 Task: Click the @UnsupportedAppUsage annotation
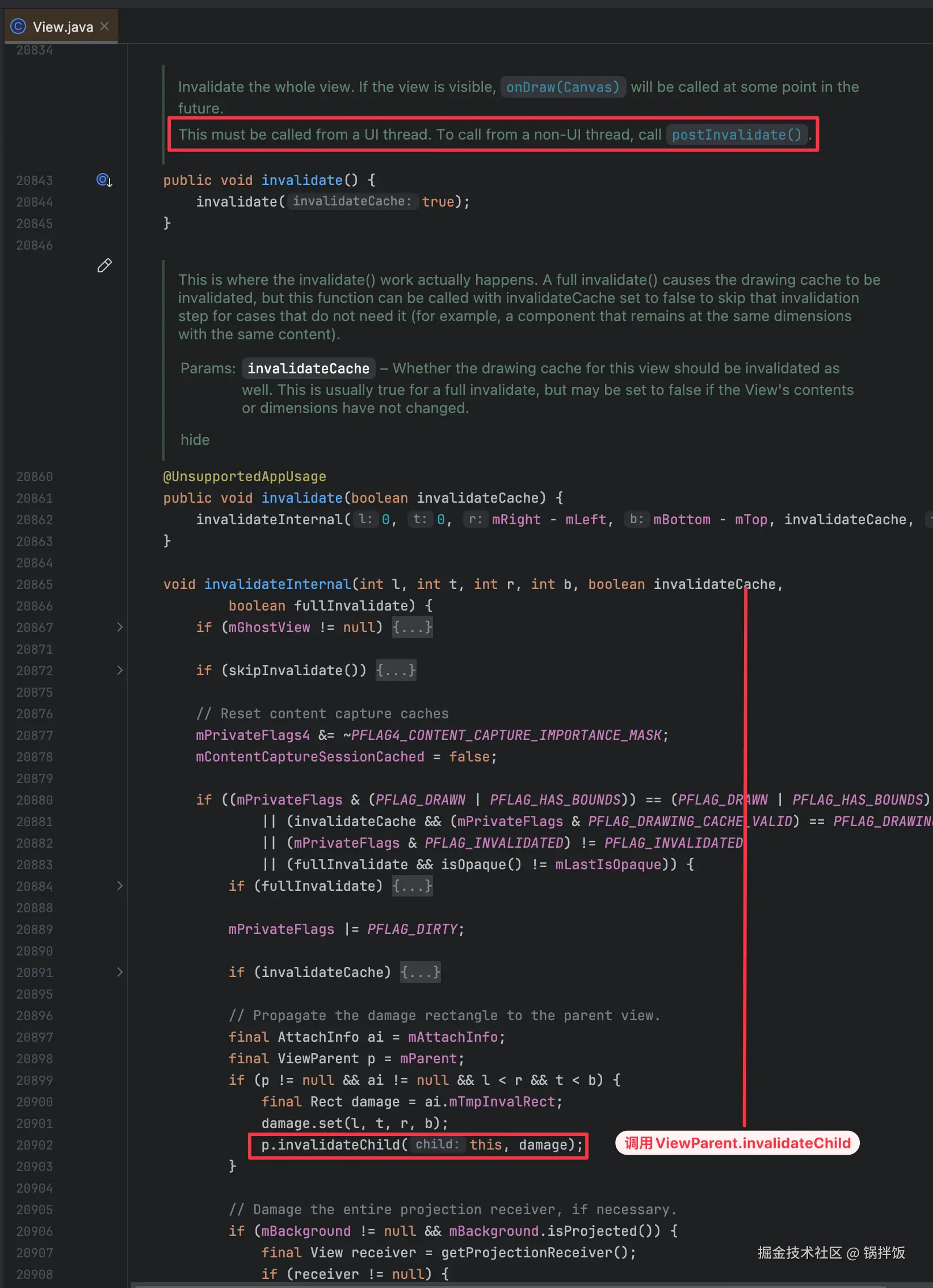pyautogui.click(x=244, y=477)
